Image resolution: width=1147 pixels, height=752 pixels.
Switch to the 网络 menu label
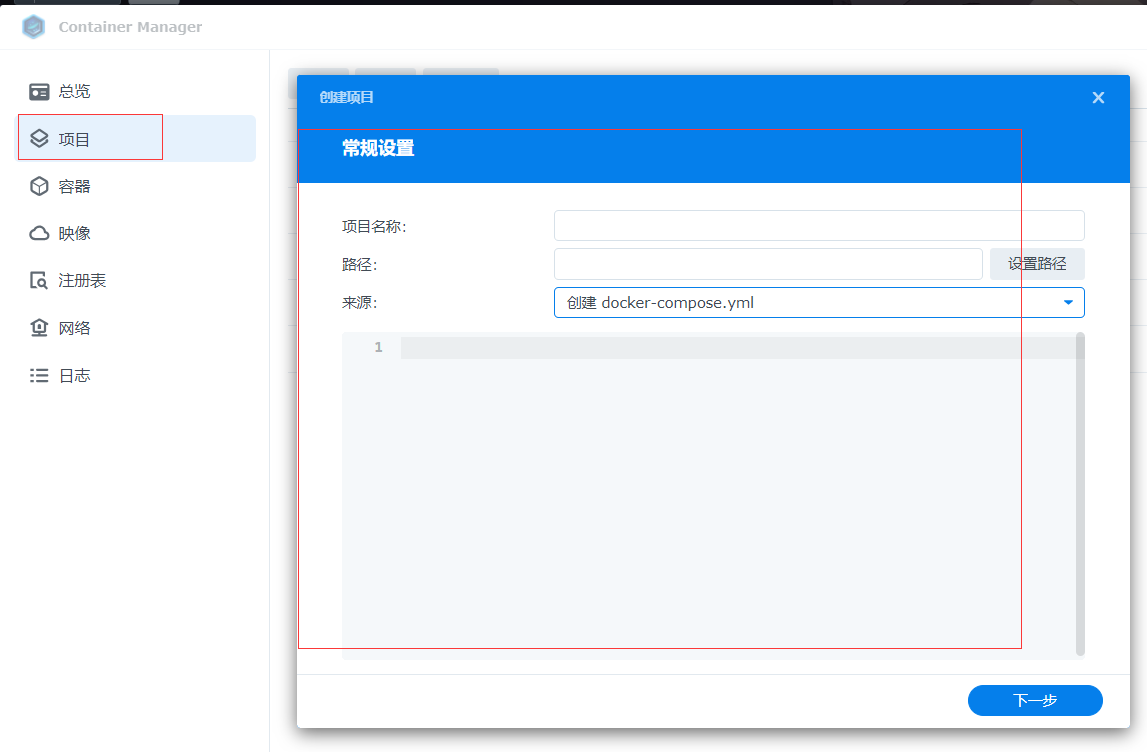[x=75, y=328]
